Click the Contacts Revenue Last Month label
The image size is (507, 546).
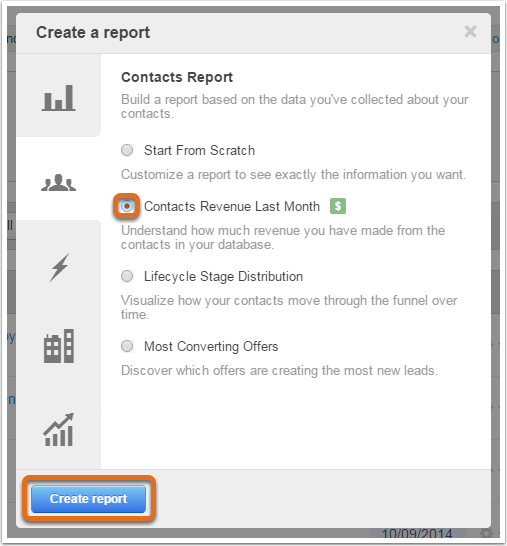click(232, 206)
